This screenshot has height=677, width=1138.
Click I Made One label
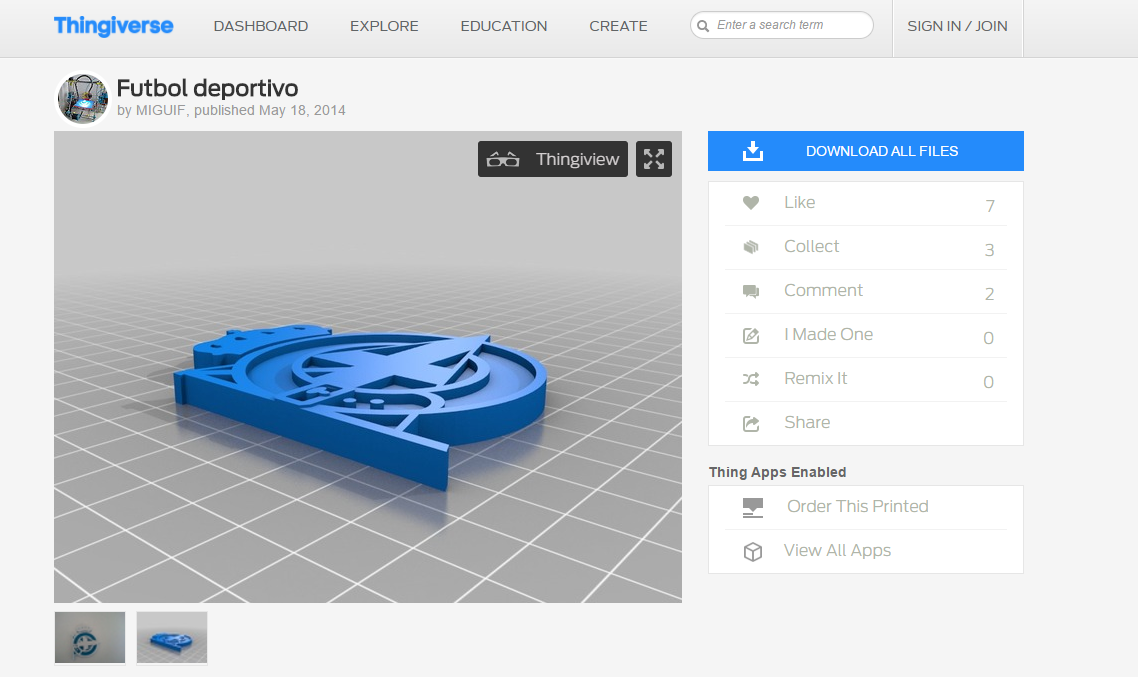[x=828, y=335]
